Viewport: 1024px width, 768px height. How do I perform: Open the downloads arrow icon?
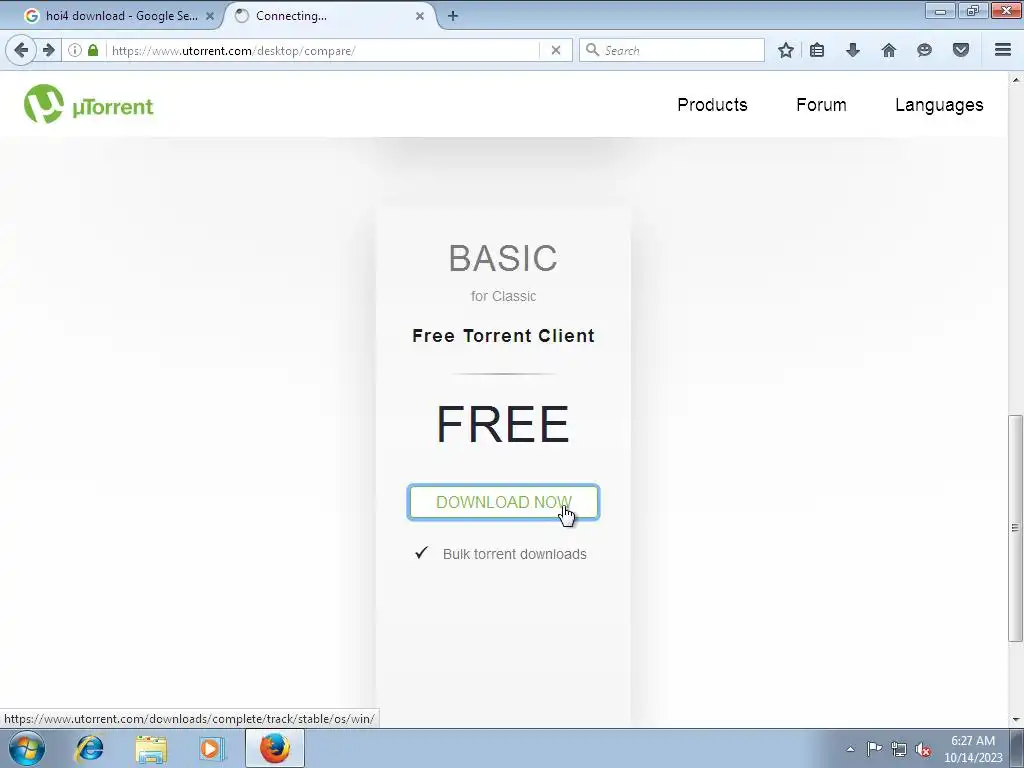[x=853, y=50]
